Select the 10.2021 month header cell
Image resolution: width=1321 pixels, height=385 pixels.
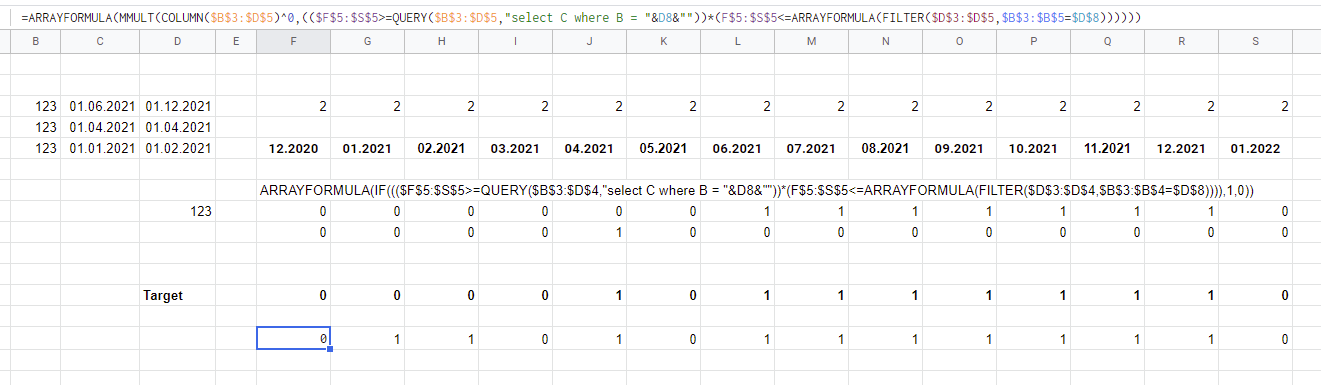coord(1034,148)
